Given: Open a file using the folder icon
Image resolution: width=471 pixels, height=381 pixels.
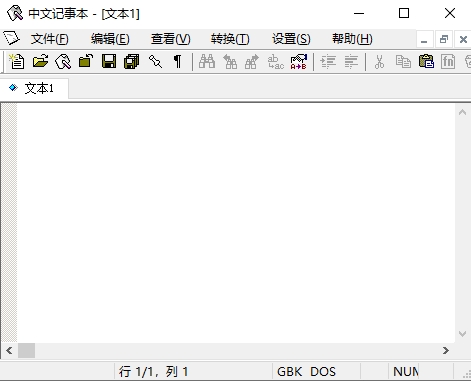Looking at the screenshot, I should (x=40, y=62).
